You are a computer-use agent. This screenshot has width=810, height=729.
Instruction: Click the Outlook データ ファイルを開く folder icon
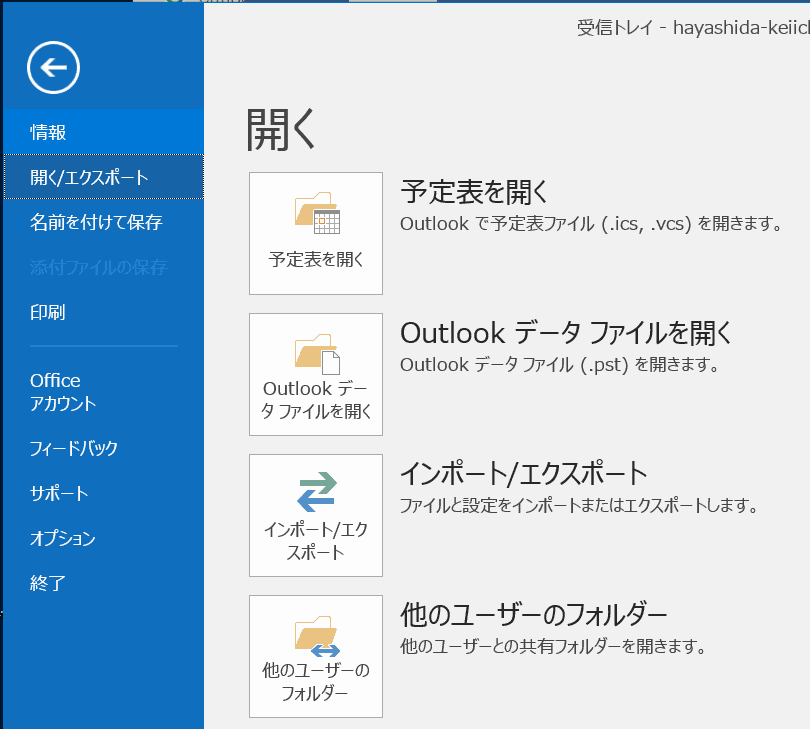[317, 355]
